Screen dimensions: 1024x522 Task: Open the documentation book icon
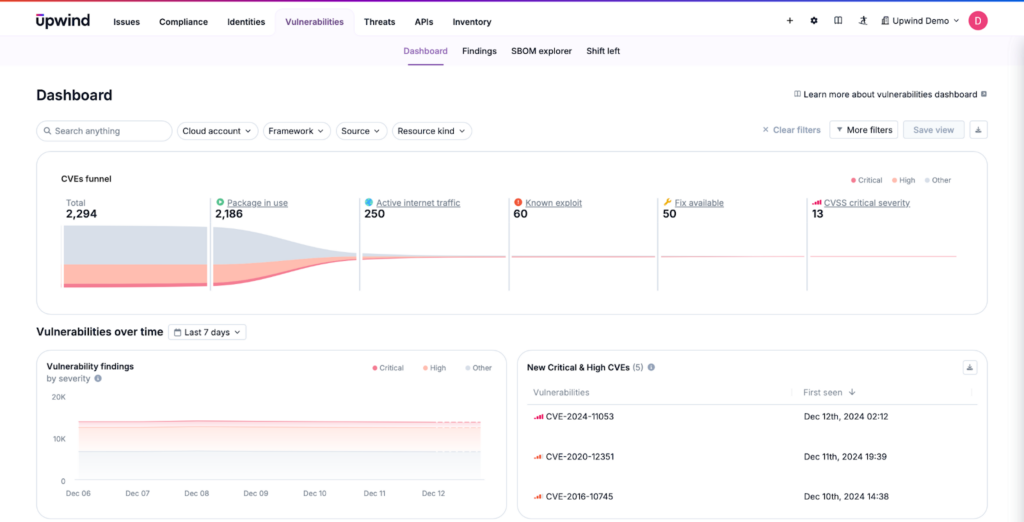pyautogui.click(x=838, y=21)
